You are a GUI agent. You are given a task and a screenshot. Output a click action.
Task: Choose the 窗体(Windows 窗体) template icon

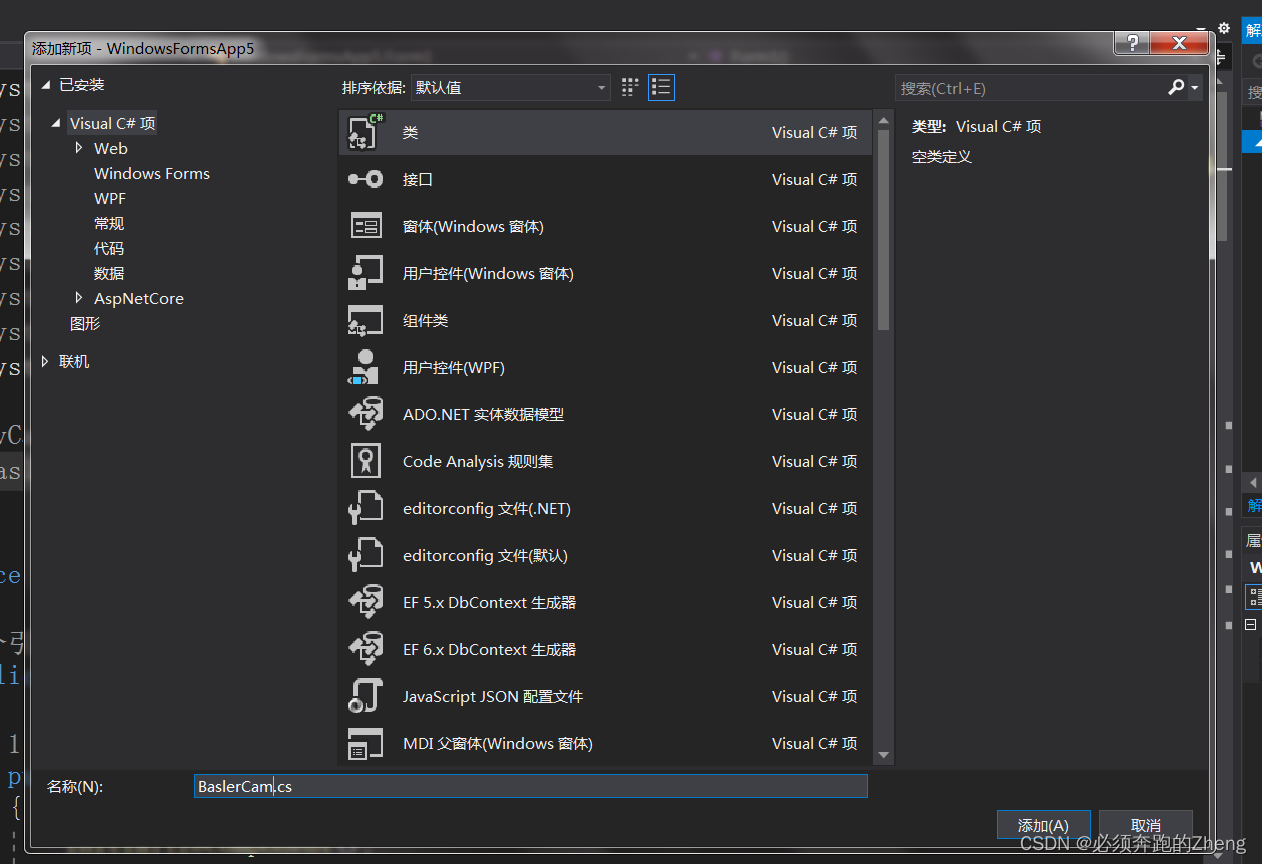(x=366, y=226)
